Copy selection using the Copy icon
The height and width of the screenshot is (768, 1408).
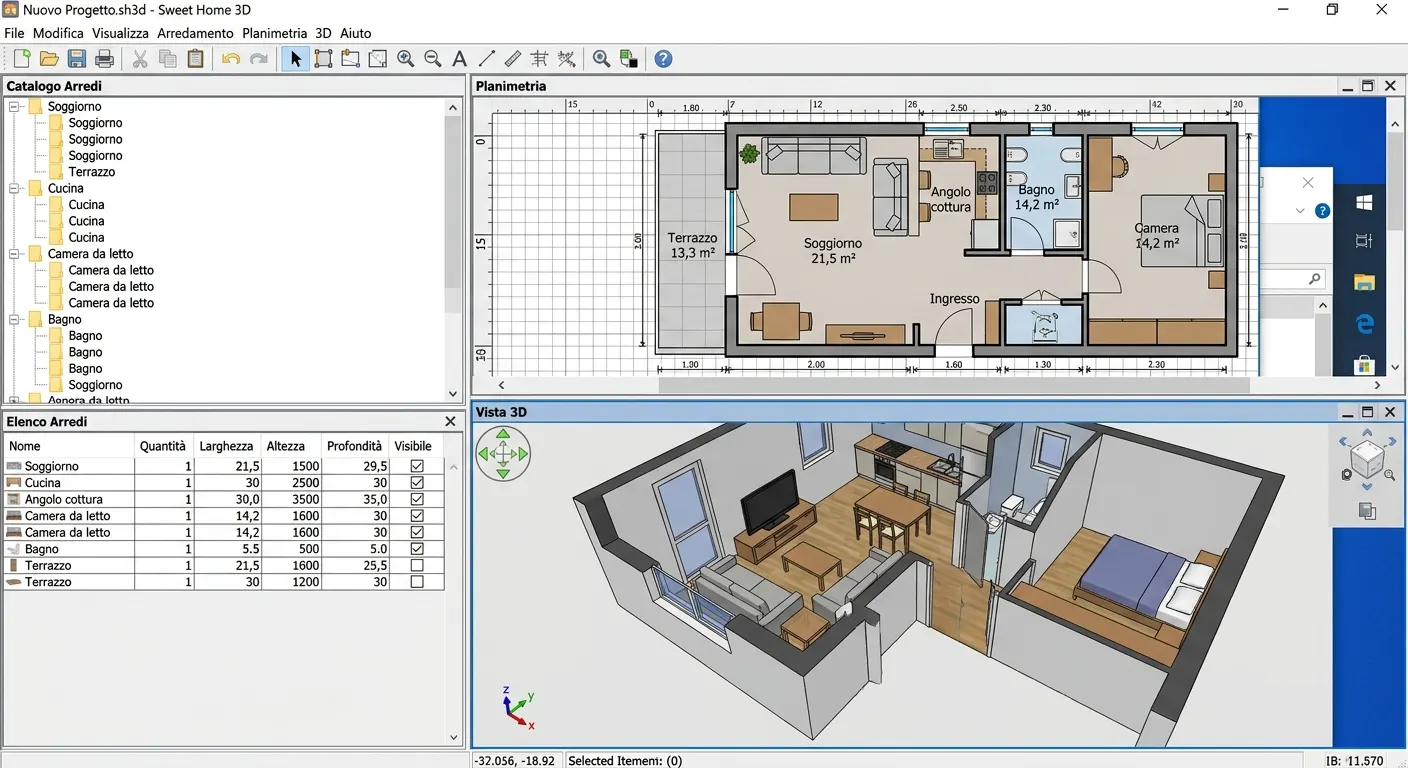(168, 59)
